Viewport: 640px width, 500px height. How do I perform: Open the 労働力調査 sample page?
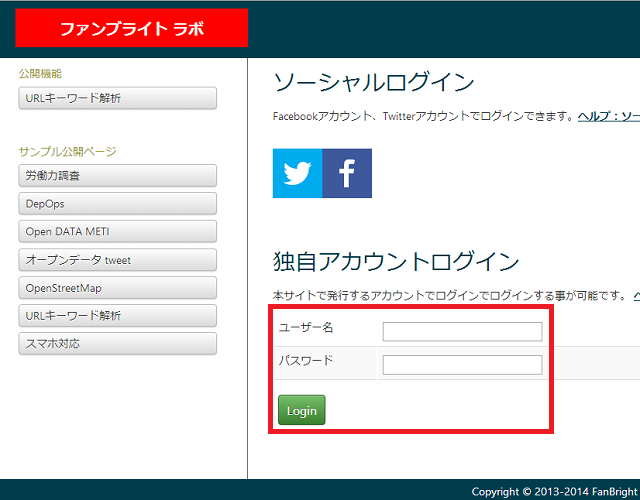tap(118, 176)
